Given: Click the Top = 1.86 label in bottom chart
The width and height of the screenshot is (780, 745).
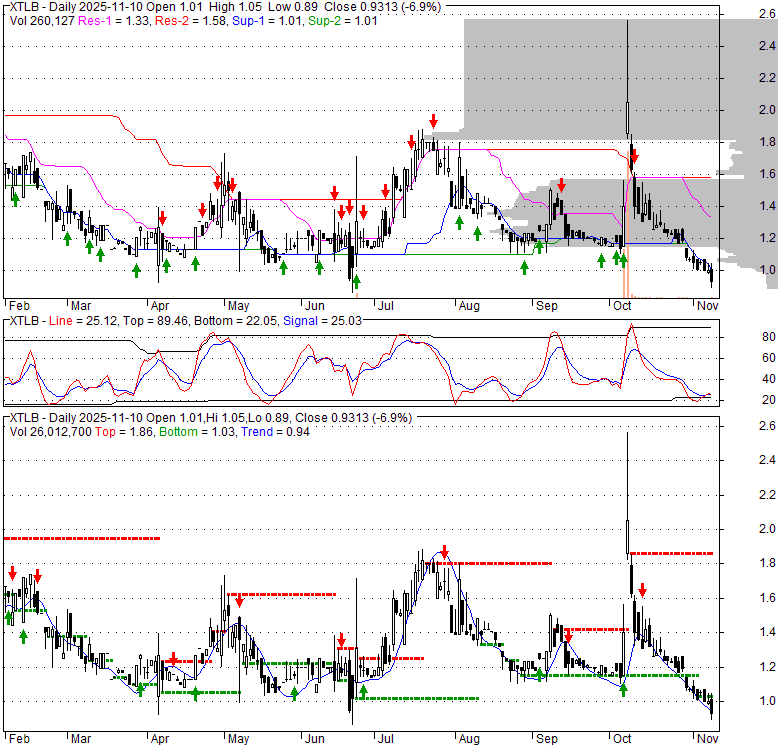Looking at the screenshot, I should point(124,432).
